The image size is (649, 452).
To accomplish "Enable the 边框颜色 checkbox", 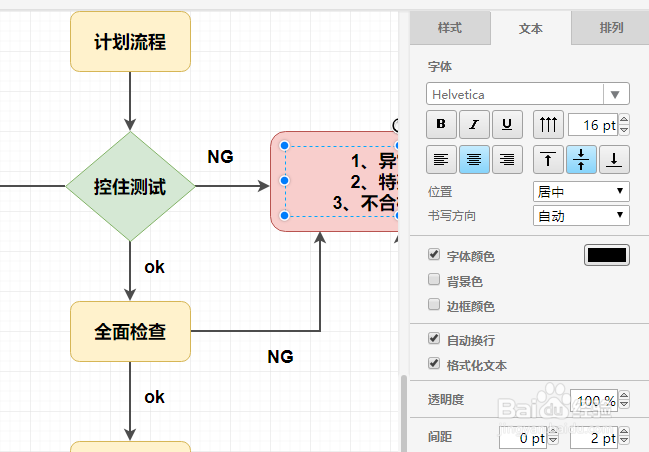I will point(434,304).
